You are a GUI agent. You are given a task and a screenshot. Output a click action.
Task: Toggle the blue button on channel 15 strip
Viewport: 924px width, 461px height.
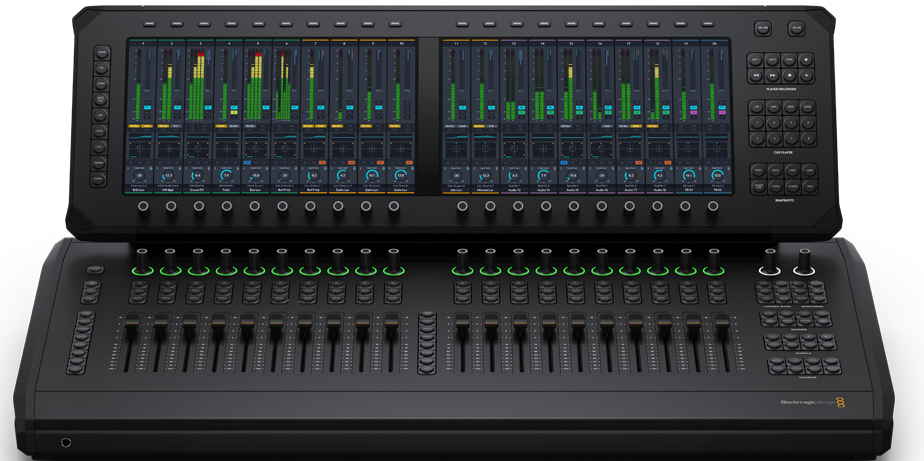pos(564,163)
